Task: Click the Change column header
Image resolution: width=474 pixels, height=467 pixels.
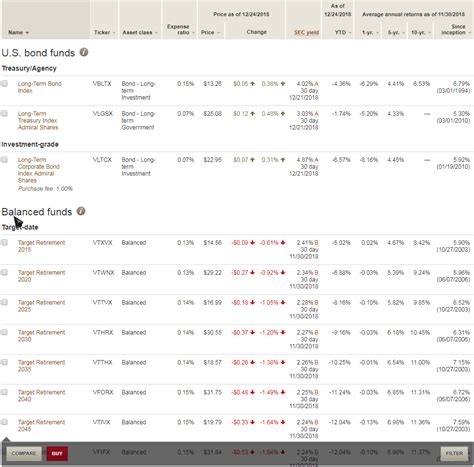Action: [256, 32]
